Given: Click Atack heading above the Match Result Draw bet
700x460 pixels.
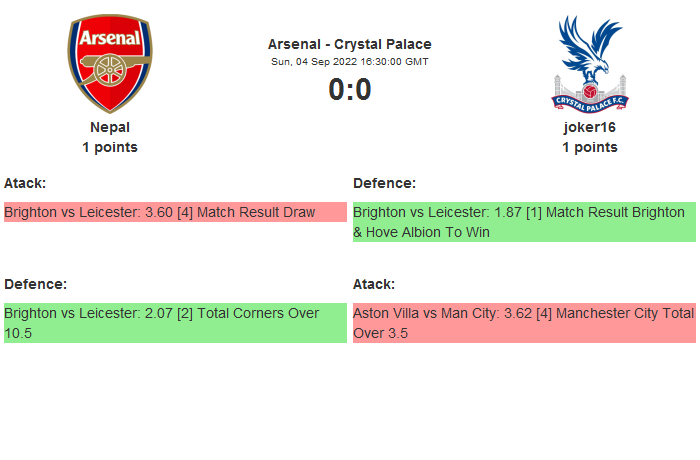Looking at the screenshot, I should [x=25, y=183].
